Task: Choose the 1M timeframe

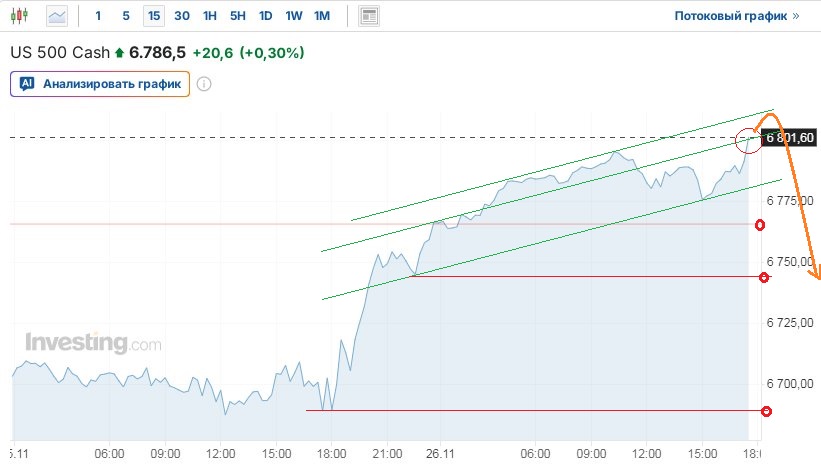Action: (x=321, y=16)
